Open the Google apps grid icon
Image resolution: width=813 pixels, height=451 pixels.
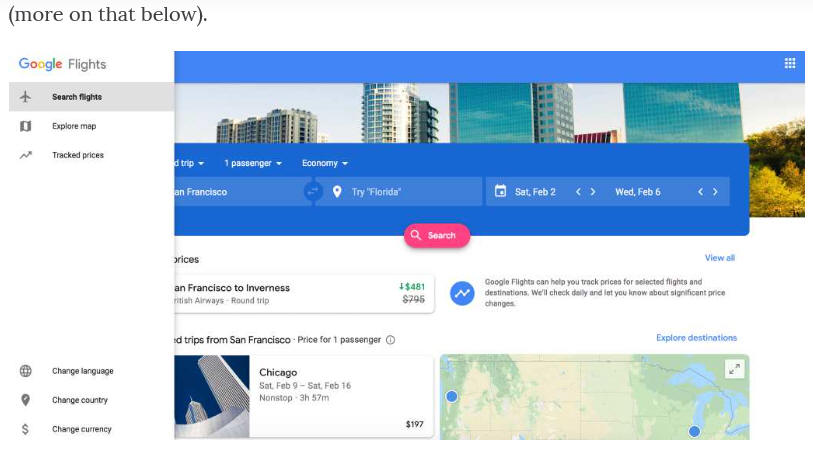[x=790, y=63]
